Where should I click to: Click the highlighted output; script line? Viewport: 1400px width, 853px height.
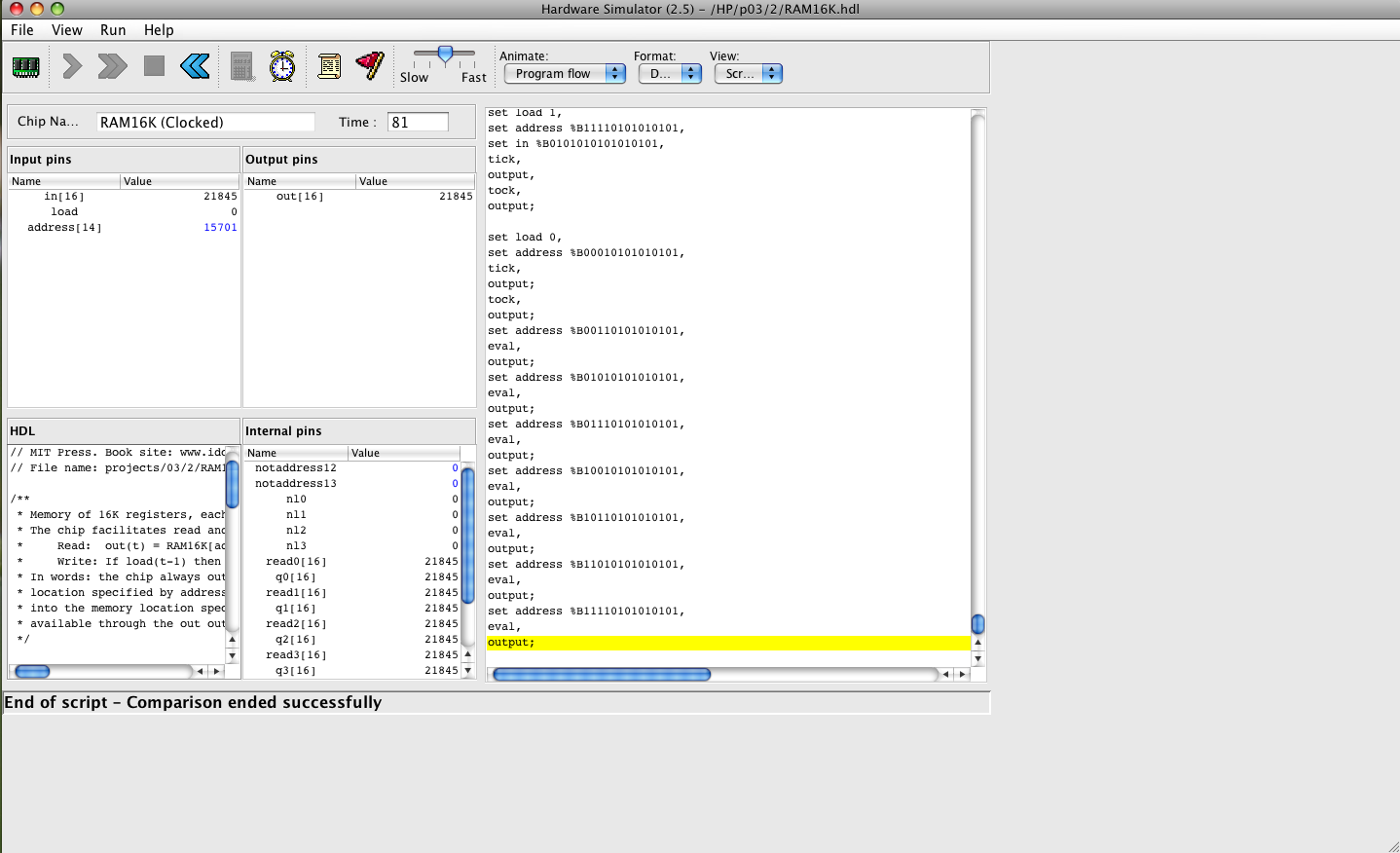click(728, 643)
